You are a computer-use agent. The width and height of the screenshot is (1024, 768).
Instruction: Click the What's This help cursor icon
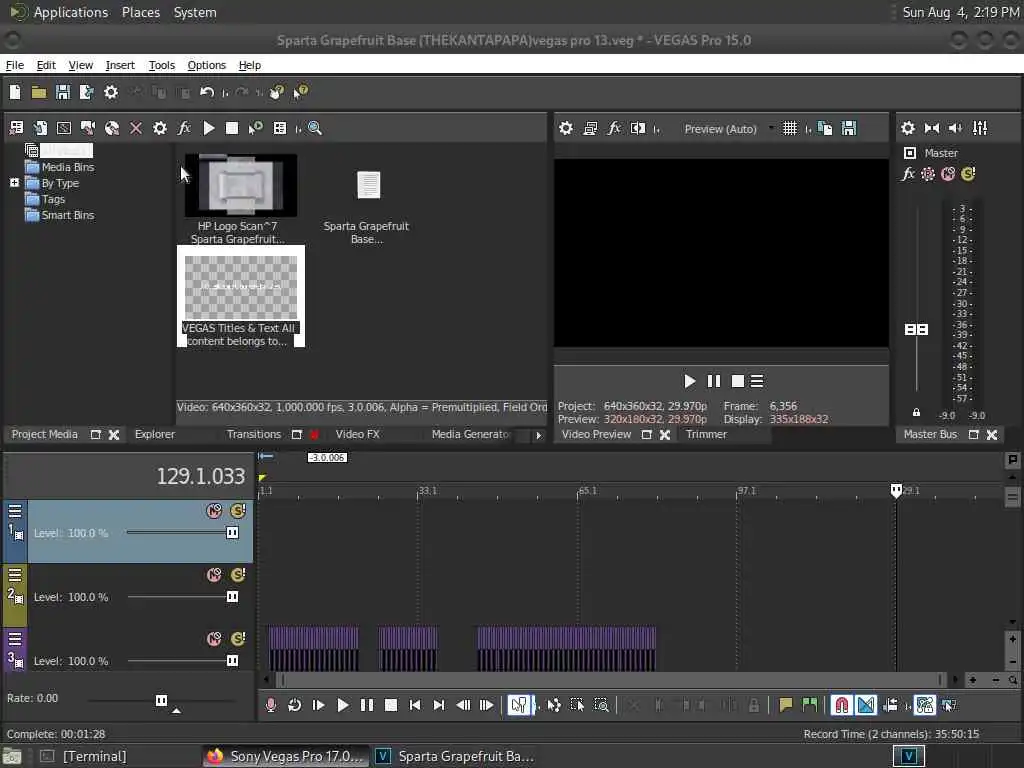click(300, 92)
